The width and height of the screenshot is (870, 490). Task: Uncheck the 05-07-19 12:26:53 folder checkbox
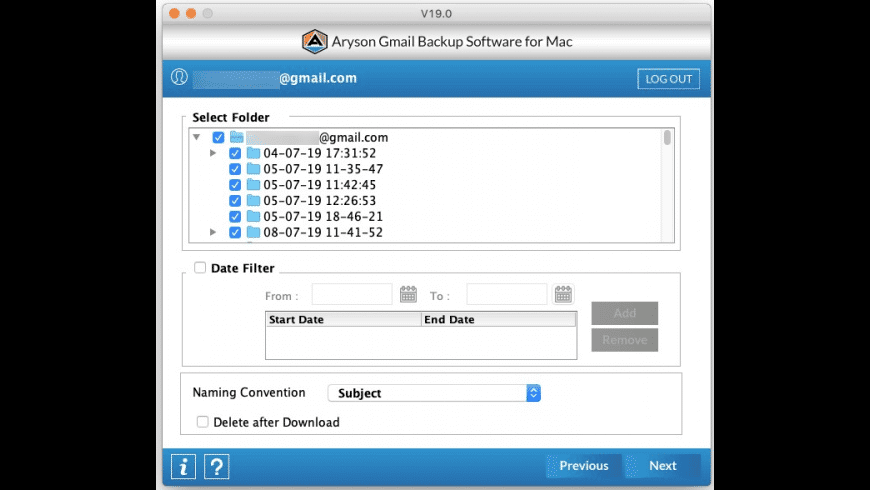coord(235,200)
